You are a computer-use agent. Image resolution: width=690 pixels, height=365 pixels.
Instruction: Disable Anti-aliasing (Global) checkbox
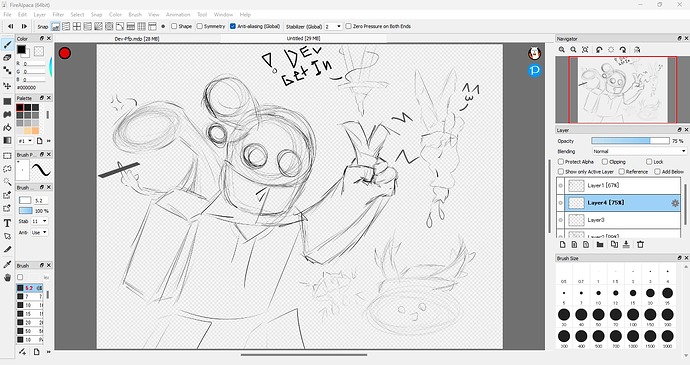pos(233,26)
